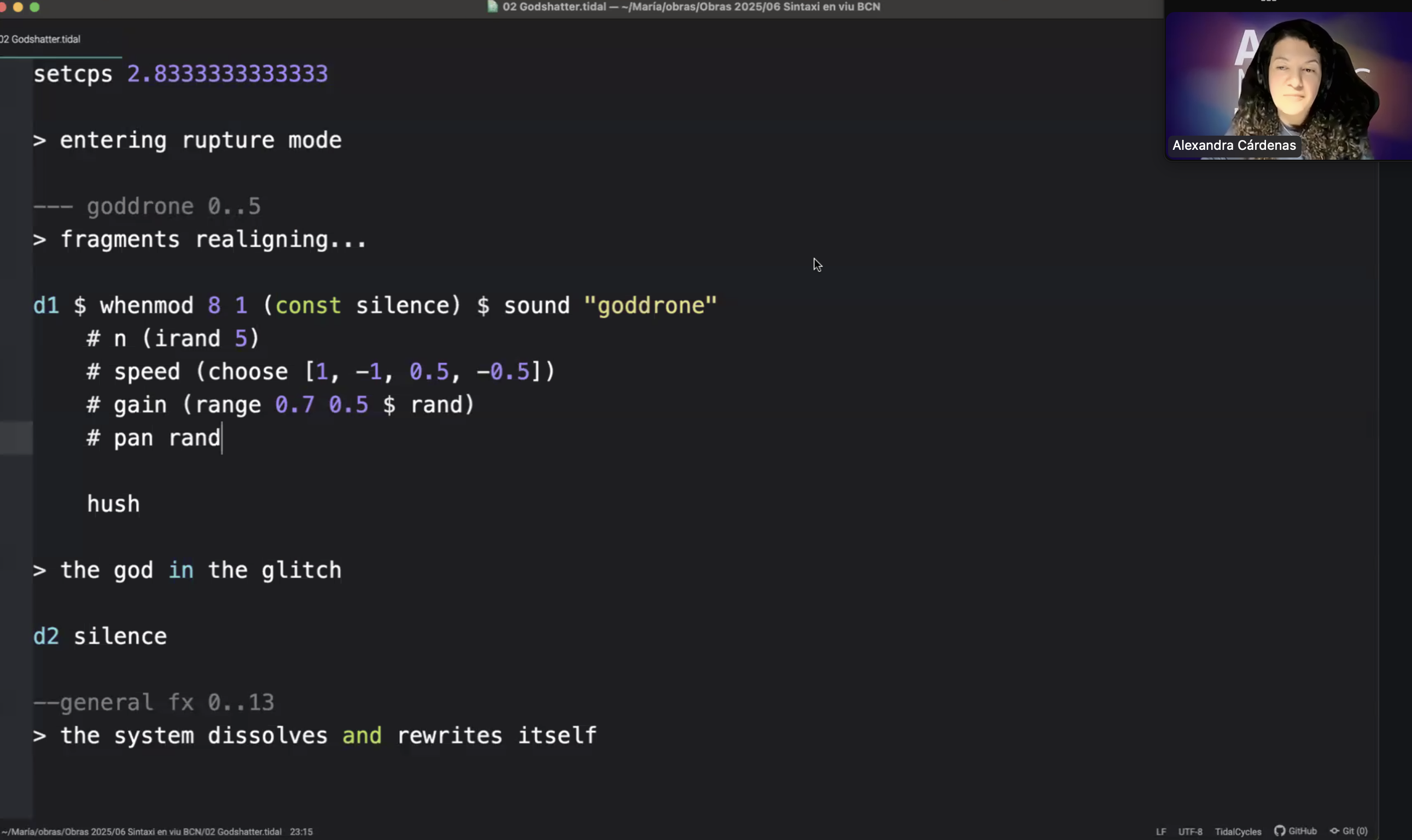Click the goddrone 0..5 comment line
The height and width of the screenshot is (840, 1412).
147,207
